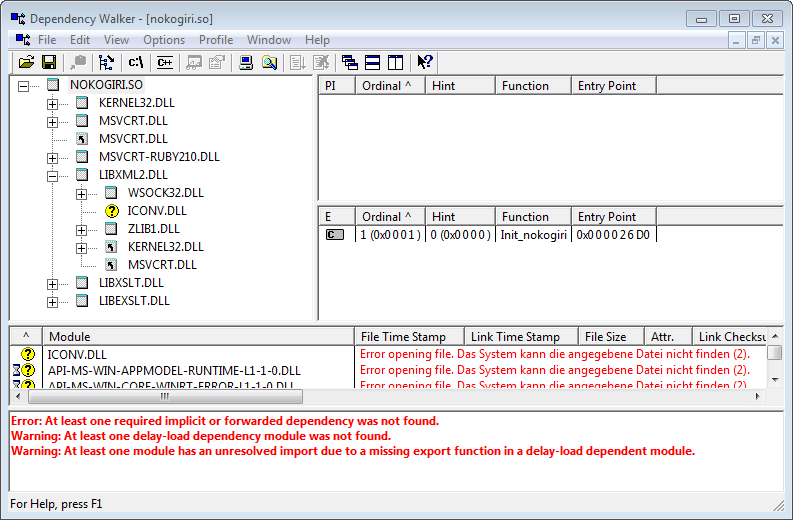
Task: Sort by File Size column header
Action: tap(612, 336)
